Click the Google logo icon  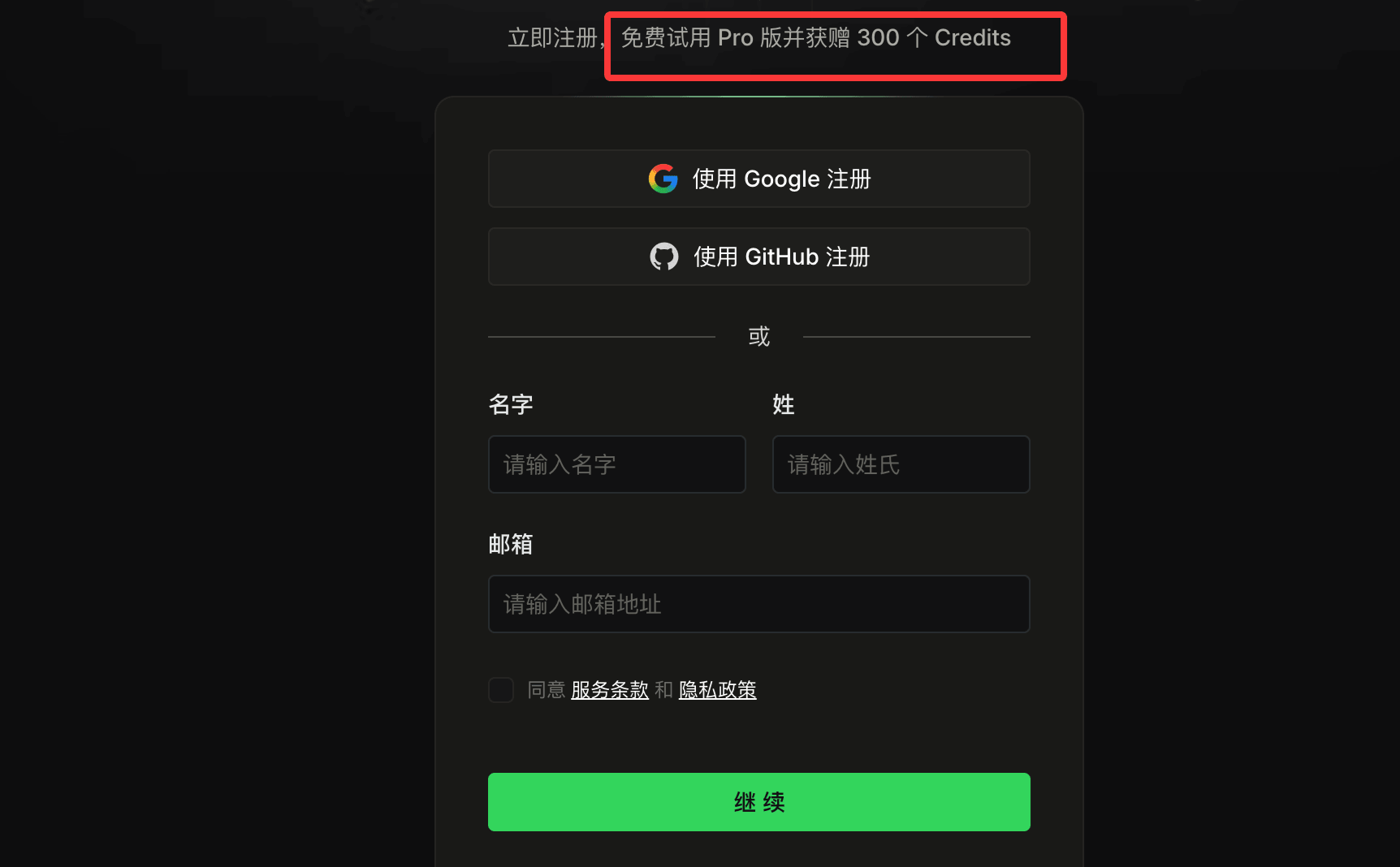(663, 179)
